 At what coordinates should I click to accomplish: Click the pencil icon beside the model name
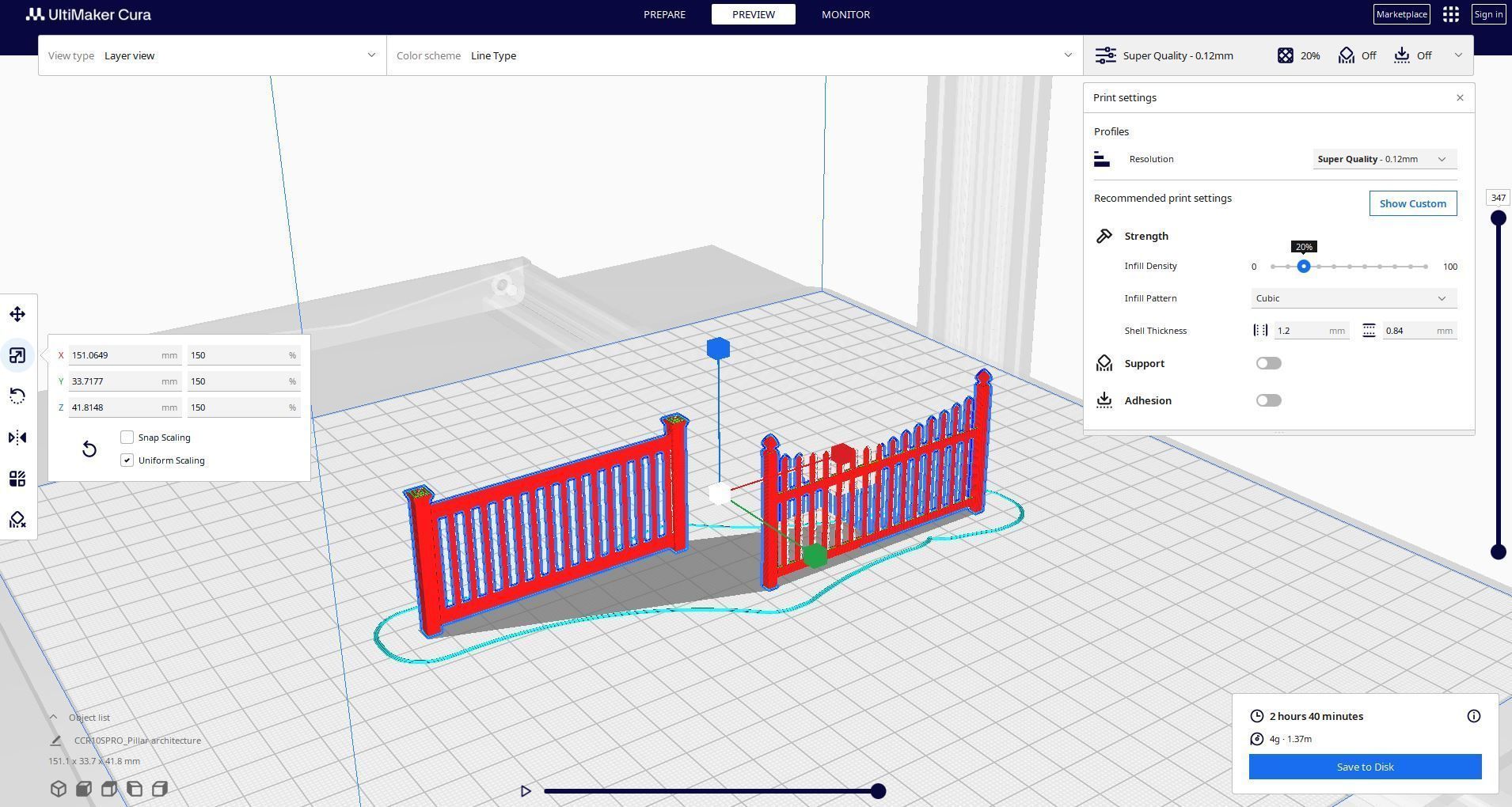[55, 741]
